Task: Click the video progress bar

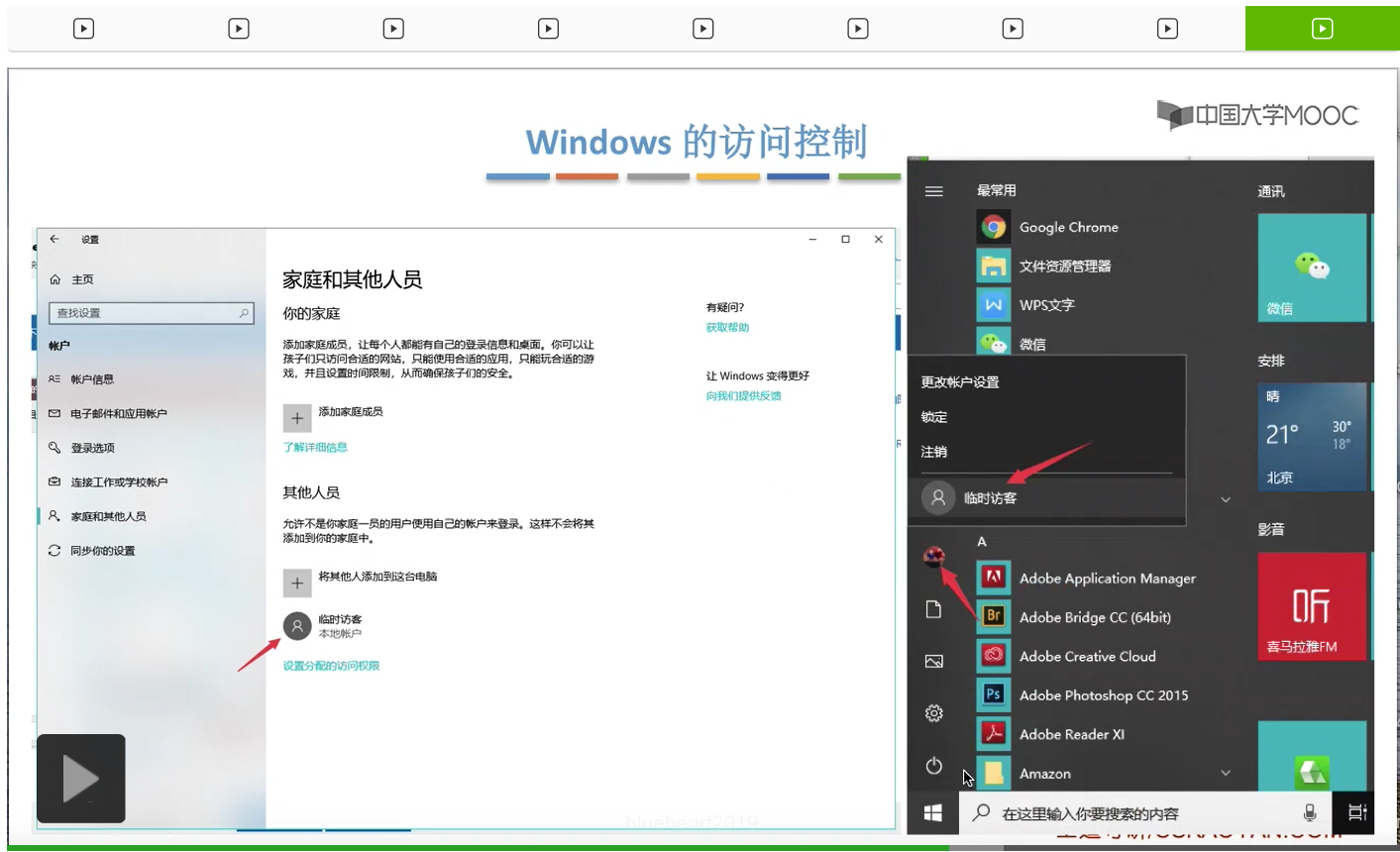Action: (700, 848)
